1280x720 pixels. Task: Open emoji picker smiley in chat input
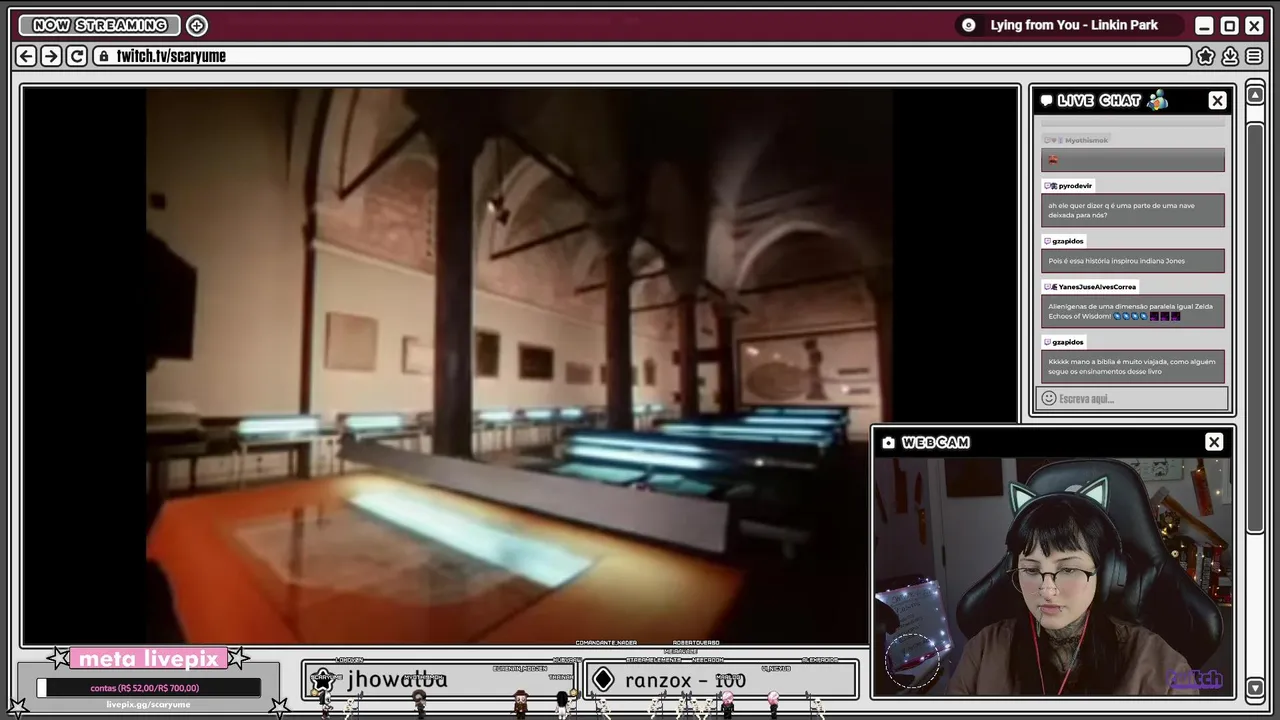click(x=1048, y=398)
